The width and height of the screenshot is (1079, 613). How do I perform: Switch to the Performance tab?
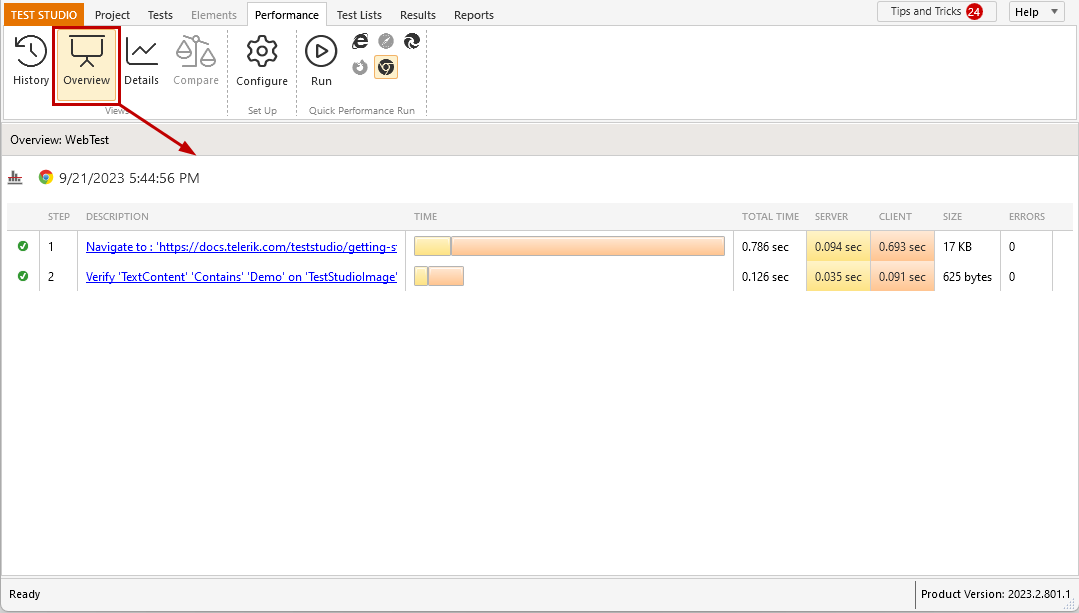point(287,14)
